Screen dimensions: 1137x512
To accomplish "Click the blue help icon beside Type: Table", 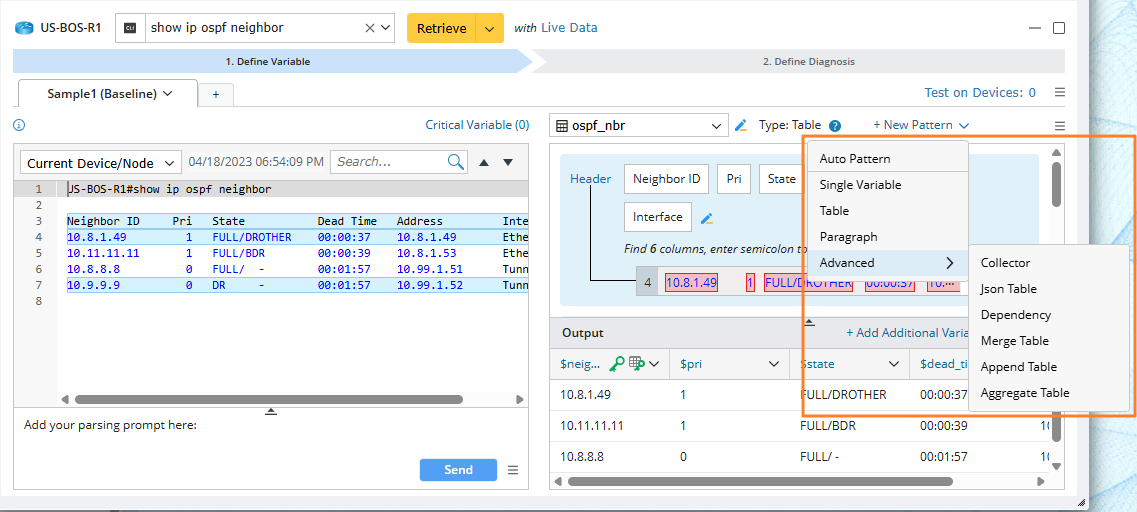I will click(x=835, y=126).
